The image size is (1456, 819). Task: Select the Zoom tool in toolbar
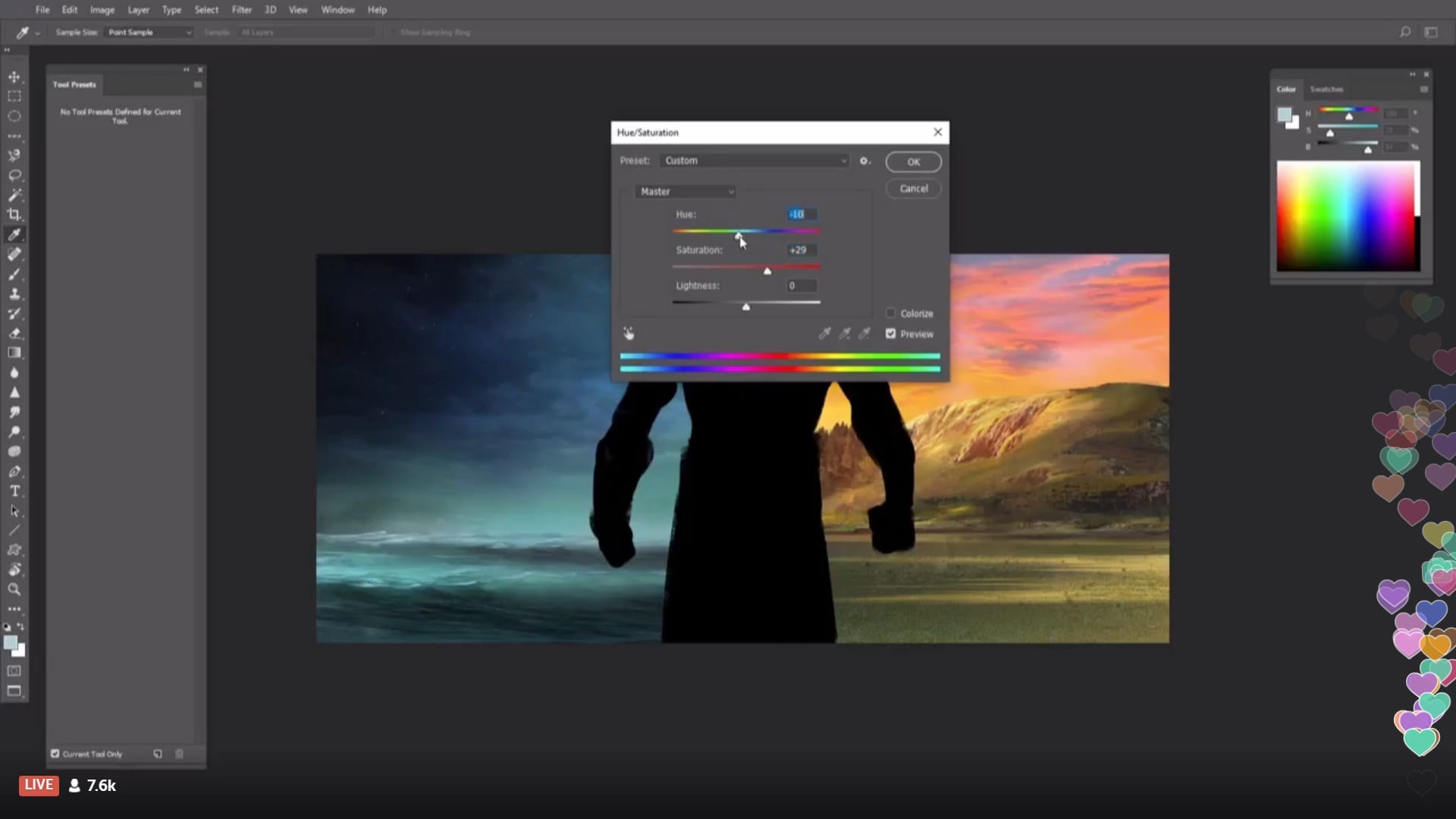coord(14,589)
